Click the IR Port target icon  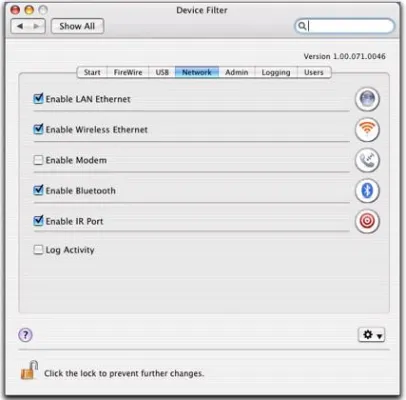[367, 221]
